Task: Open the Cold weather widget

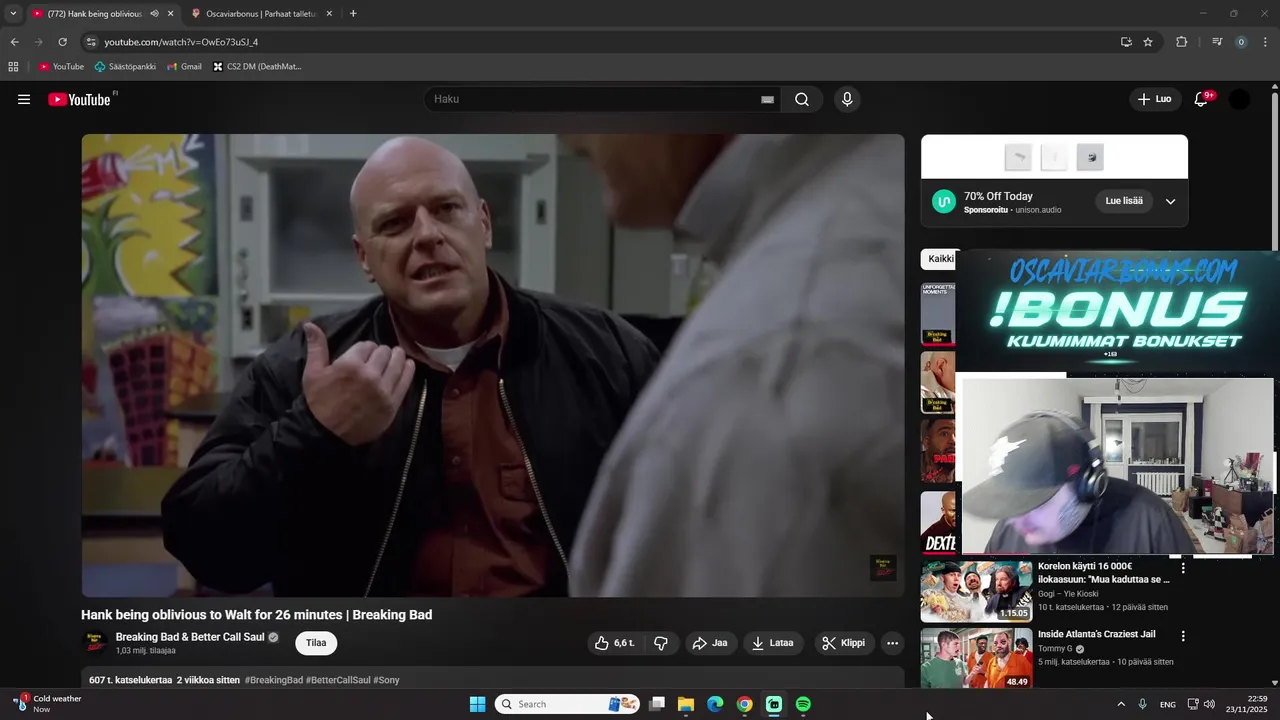Action: pos(49,704)
